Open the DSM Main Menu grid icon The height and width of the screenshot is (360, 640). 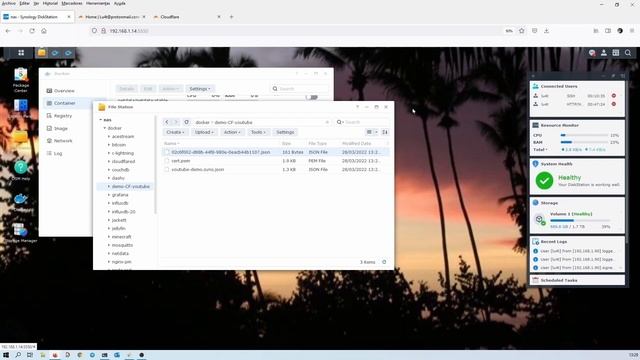(21, 53)
